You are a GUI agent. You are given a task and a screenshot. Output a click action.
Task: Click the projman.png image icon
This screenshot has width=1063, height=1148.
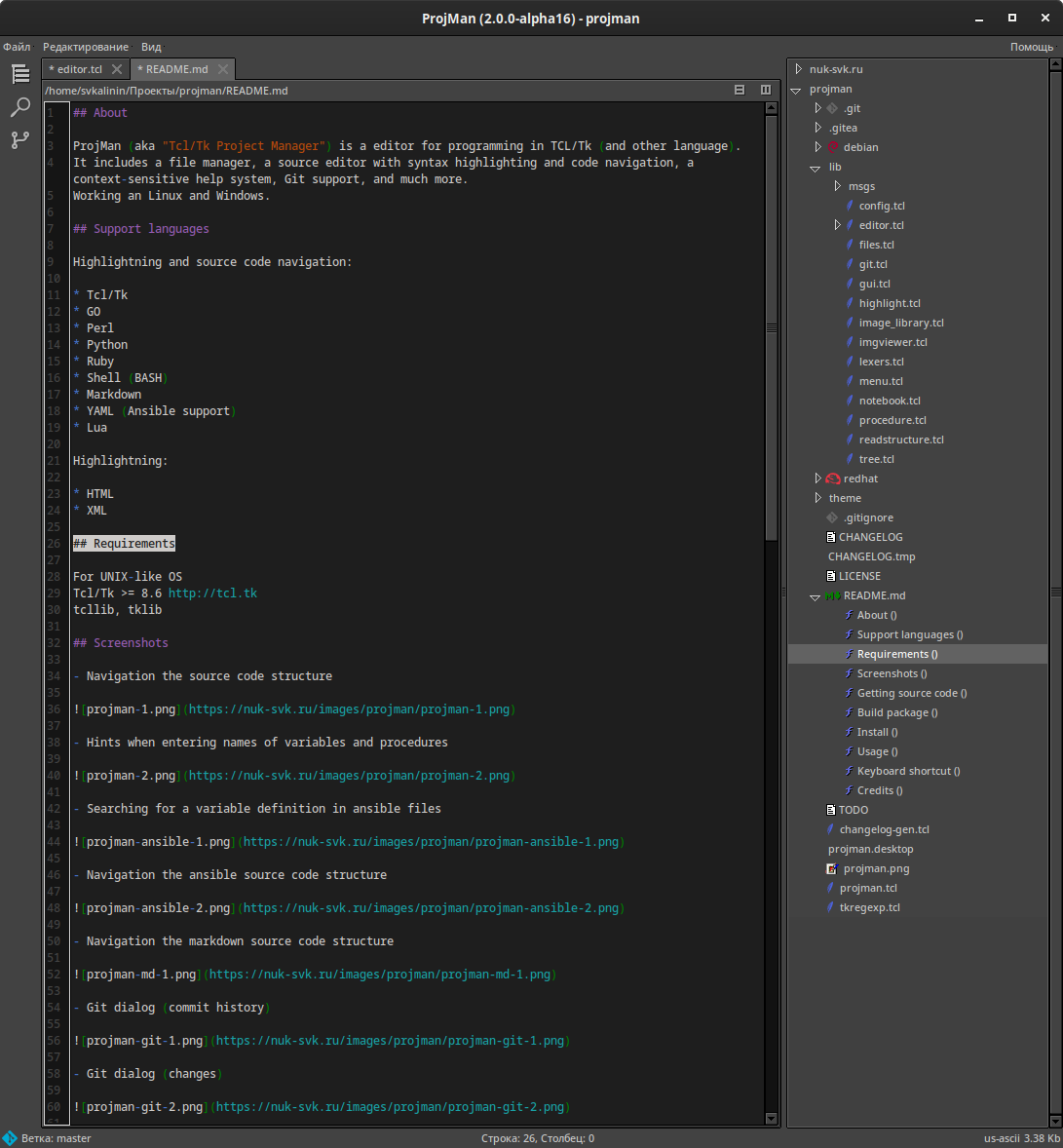832,868
